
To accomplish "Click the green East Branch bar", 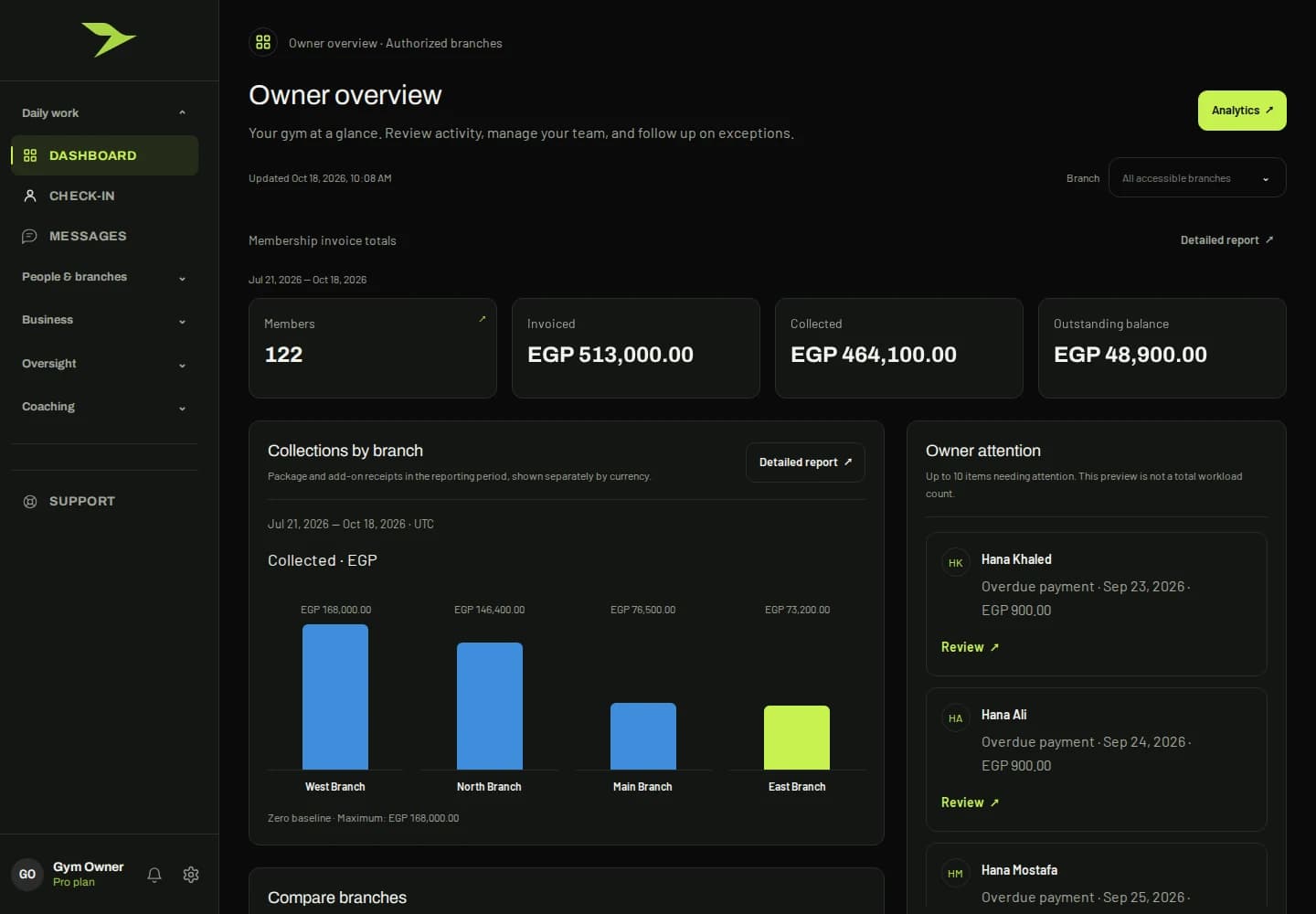I will (797, 738).
